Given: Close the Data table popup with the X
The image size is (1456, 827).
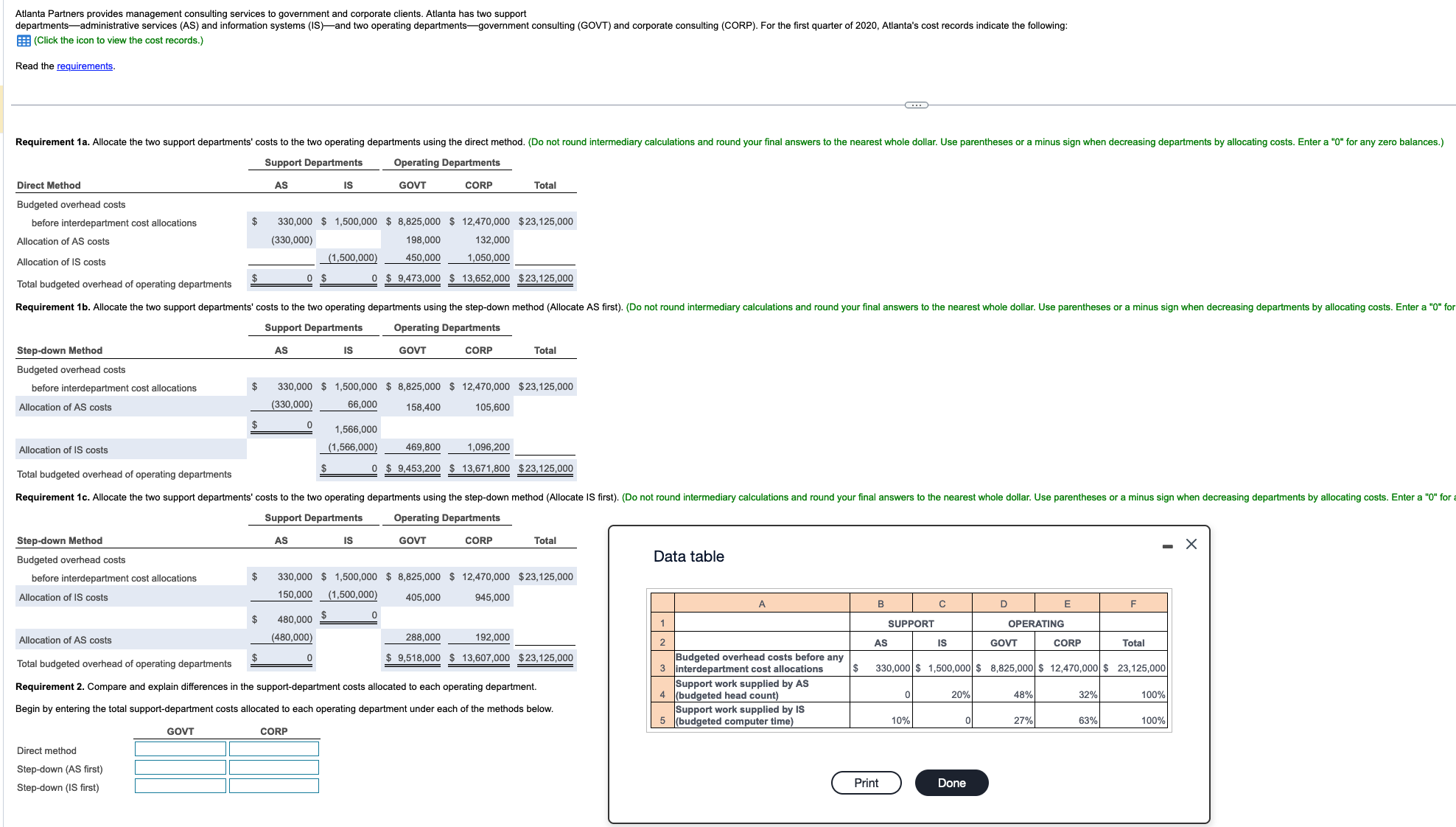Looking at the screenshot, I should point(1191,545).
